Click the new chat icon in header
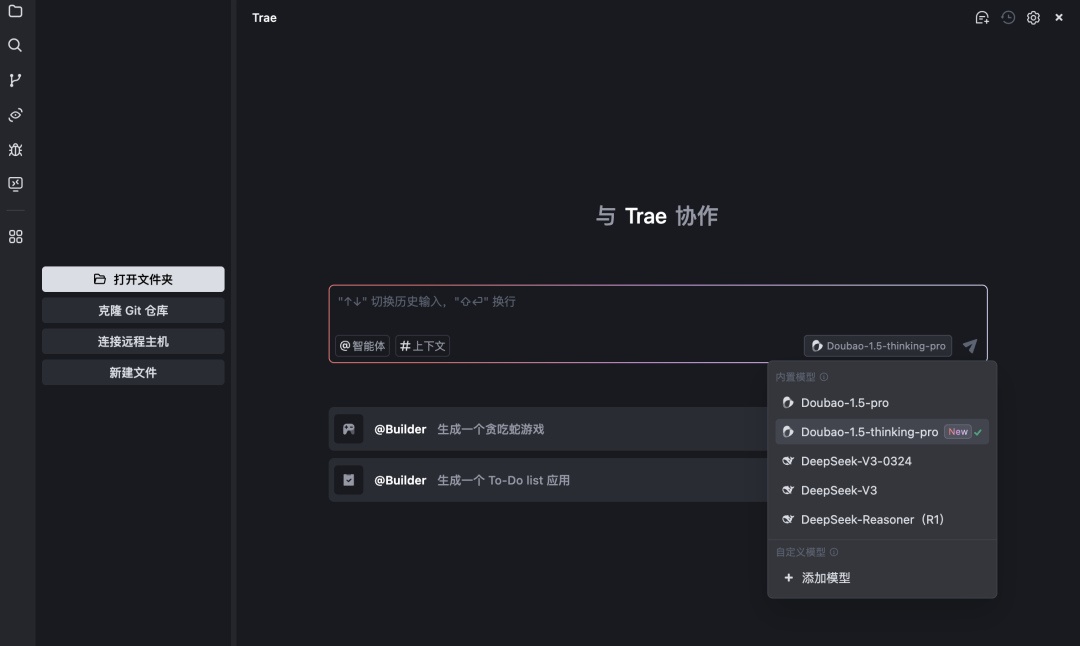This screenshot has height=646, width=1080. coord(982,18)
